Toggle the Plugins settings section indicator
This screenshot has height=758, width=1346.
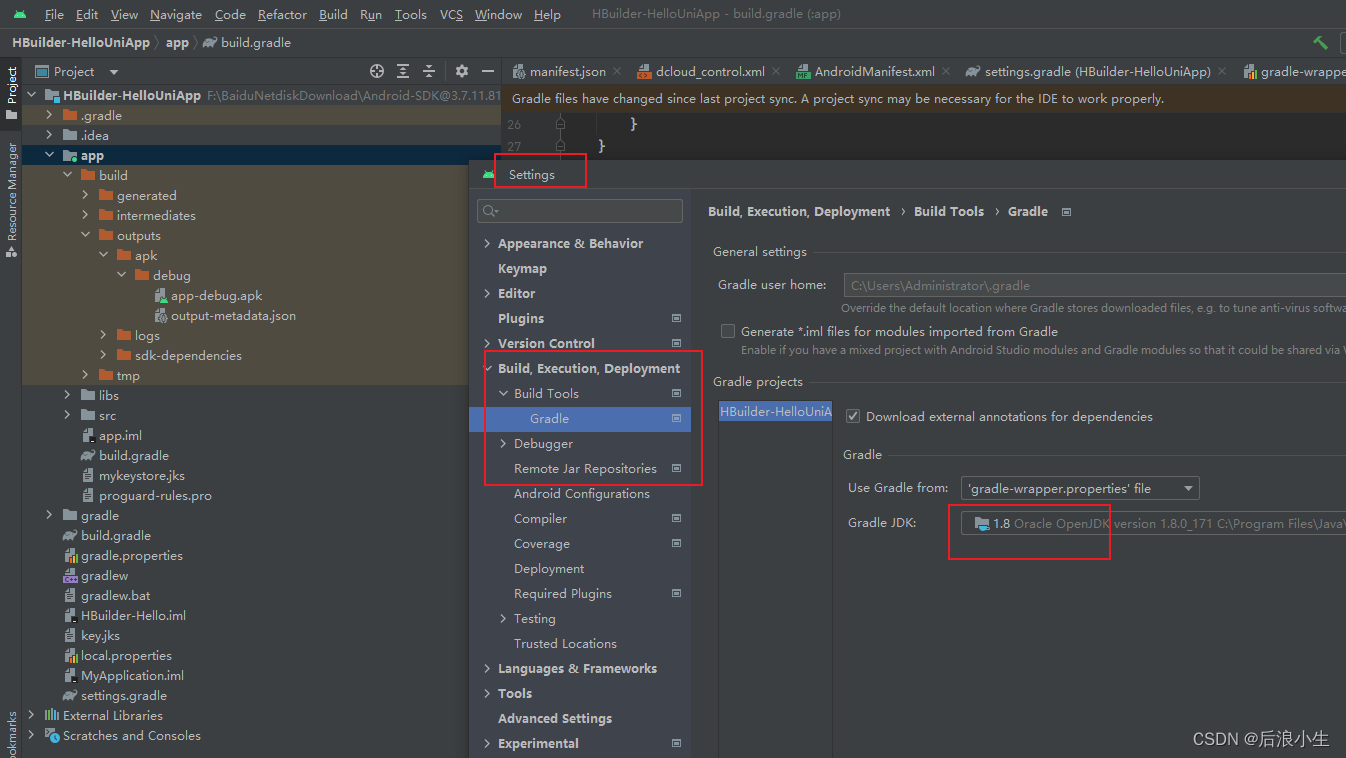[677, 318]
